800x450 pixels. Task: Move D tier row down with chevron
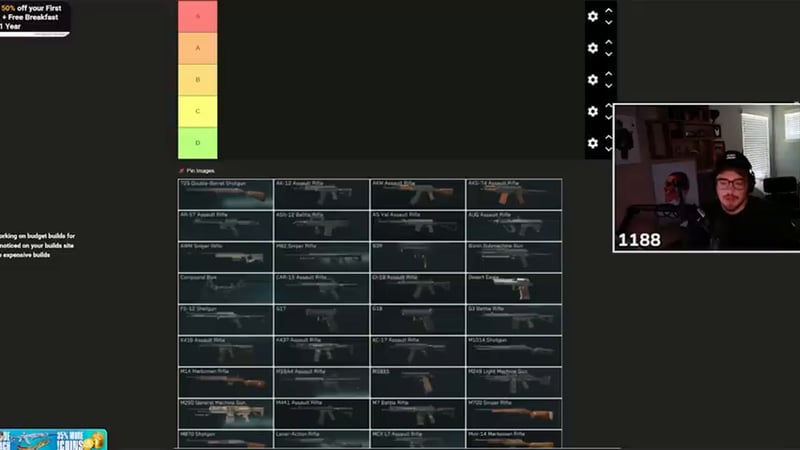(609, 149)
